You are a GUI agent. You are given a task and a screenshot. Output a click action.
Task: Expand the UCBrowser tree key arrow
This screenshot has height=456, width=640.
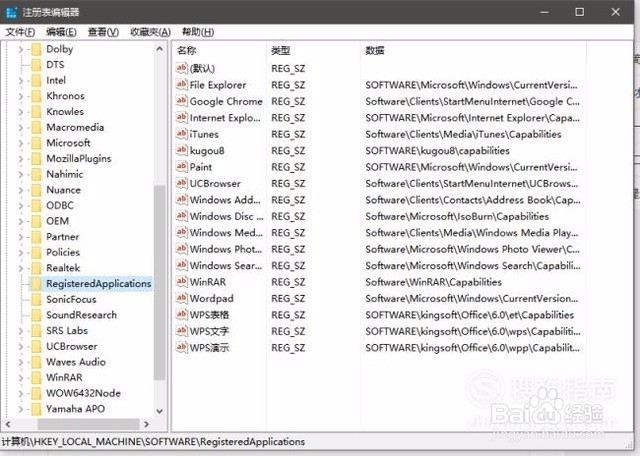pos(21,346)
